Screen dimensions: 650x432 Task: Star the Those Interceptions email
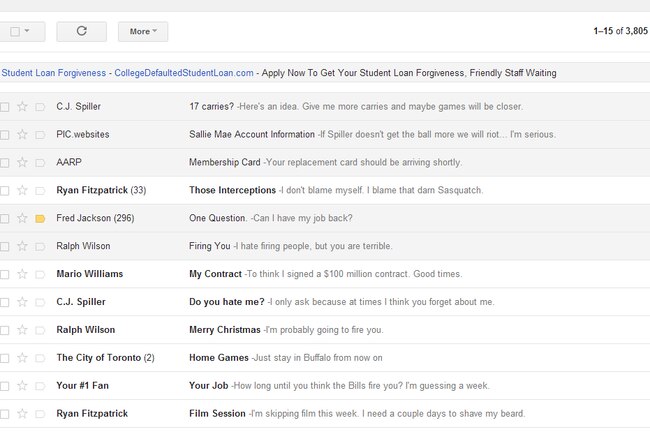coord(22,190)
